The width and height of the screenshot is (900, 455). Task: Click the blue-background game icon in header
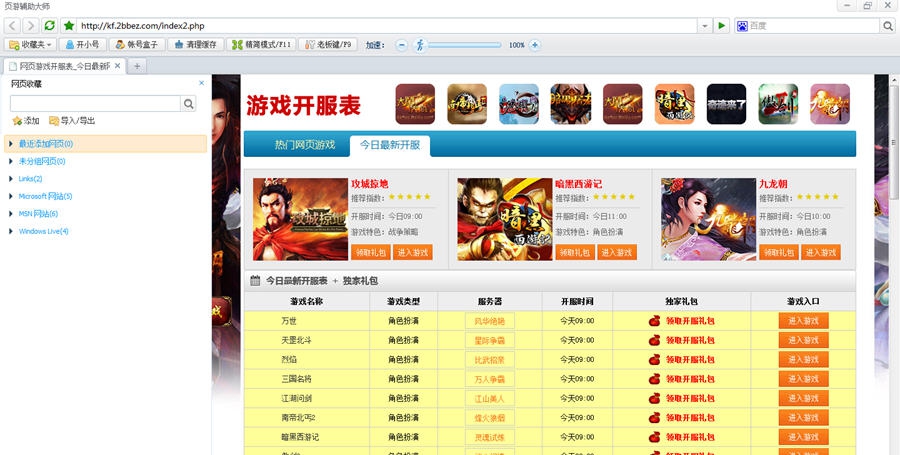pos(519,104)
